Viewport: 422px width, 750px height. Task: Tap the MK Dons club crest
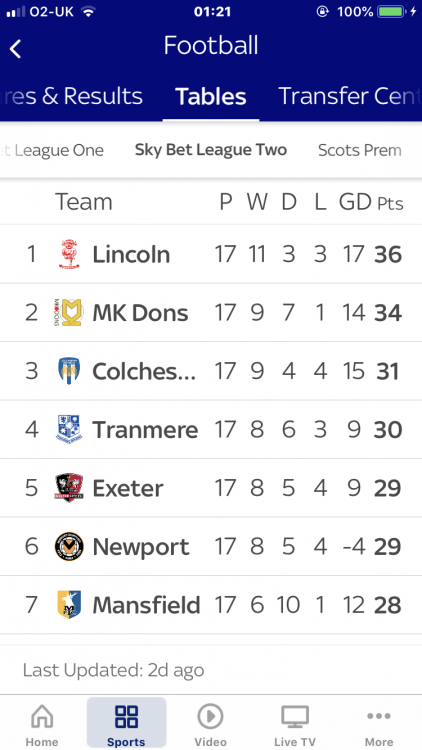[x=69, y=312]
